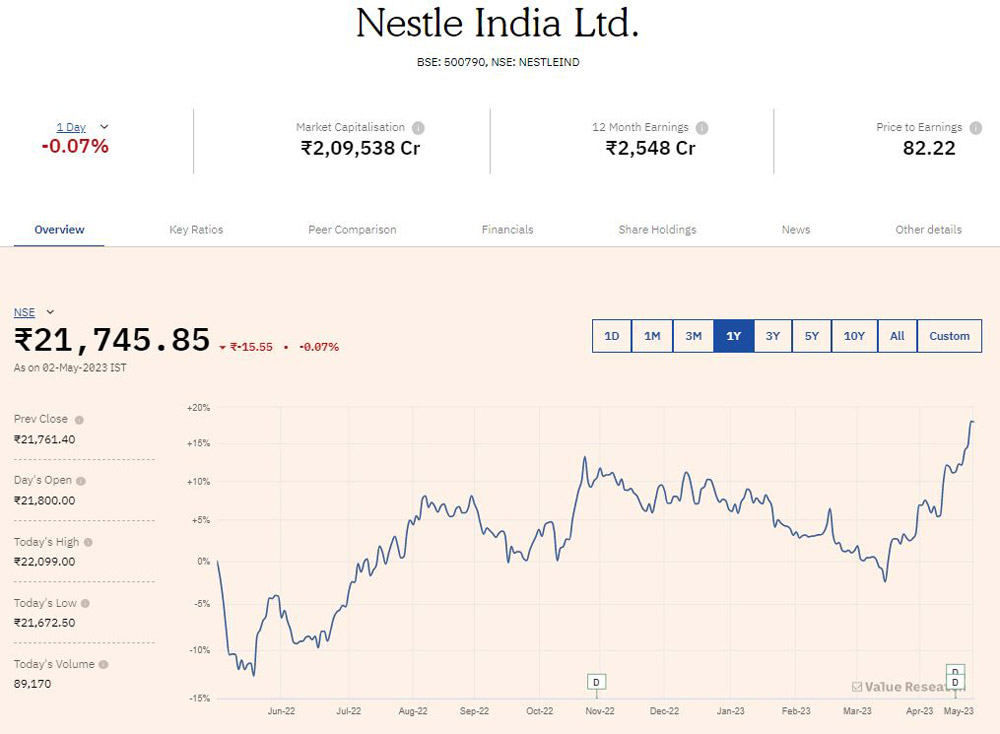Show the All time chart range
The width and height of the screenshot is (1000, 734).
pyautogui.click(x=897, y=336)
